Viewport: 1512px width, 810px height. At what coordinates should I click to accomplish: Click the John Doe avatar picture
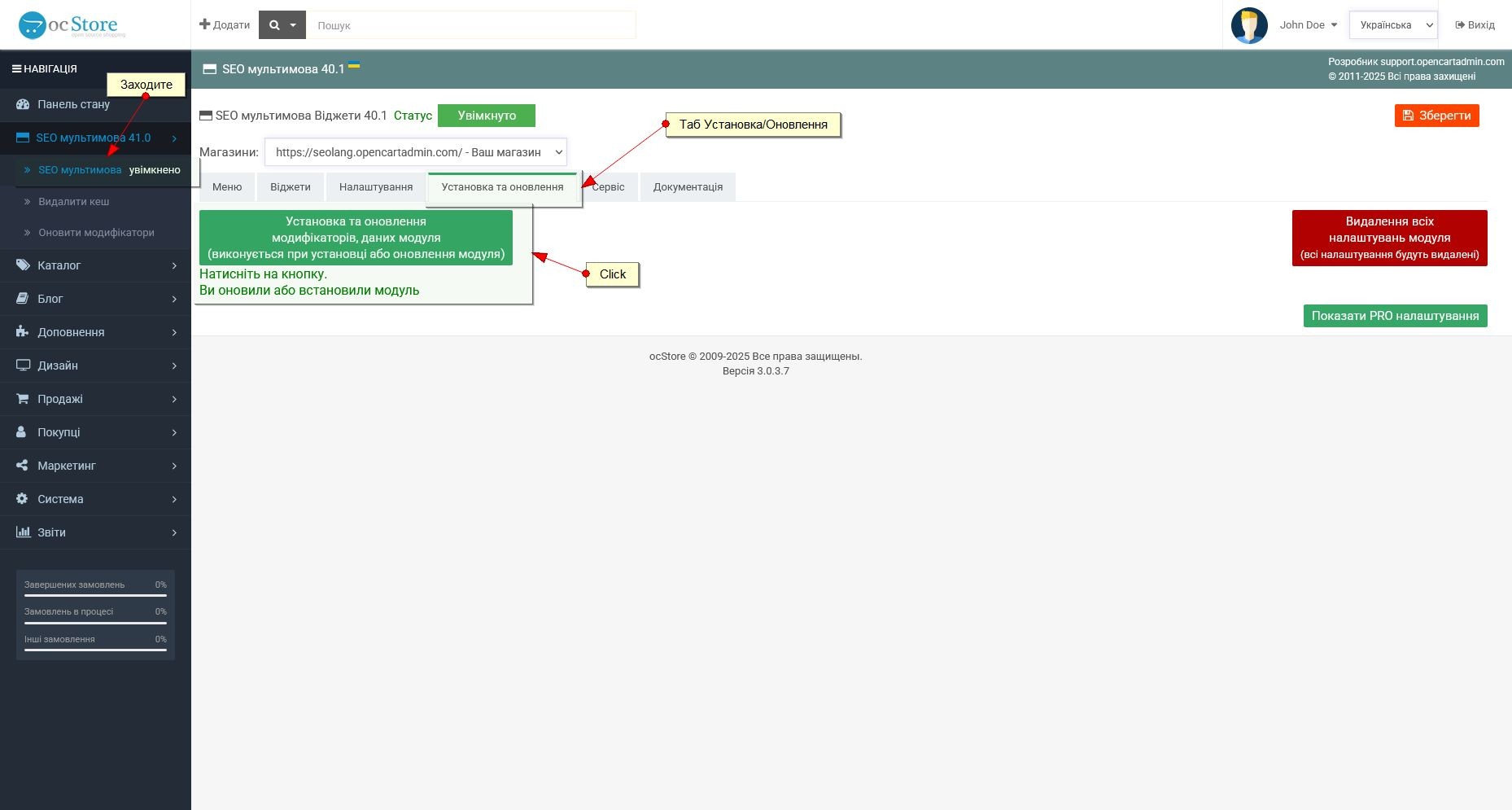[x=1249, y=25]
